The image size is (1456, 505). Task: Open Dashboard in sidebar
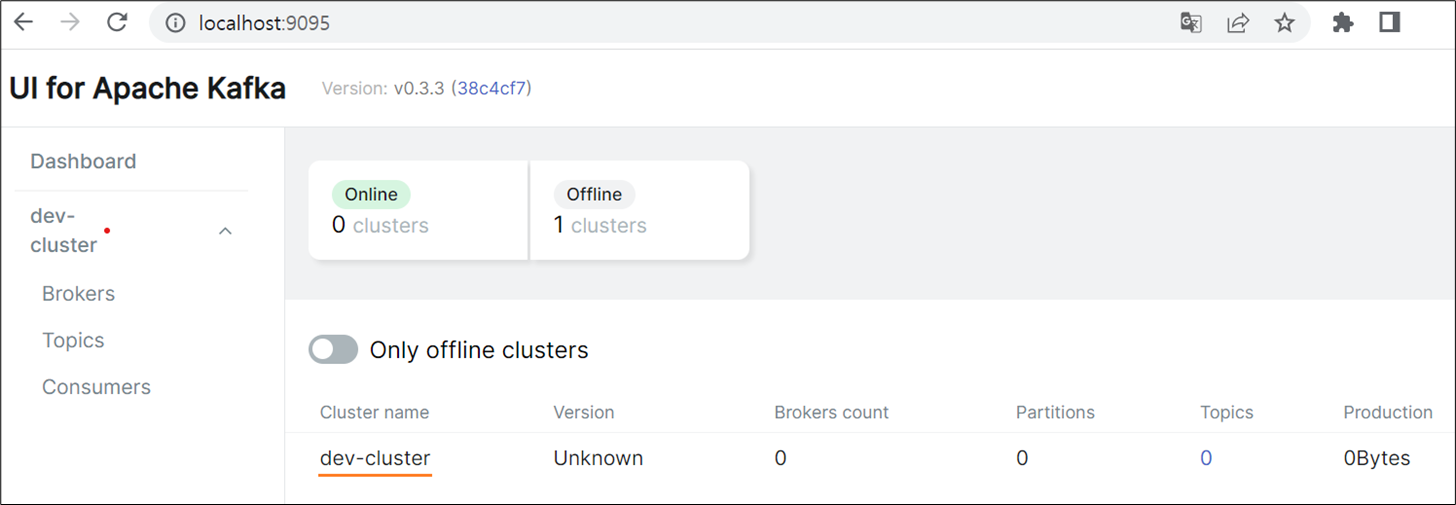coord(83,161)
